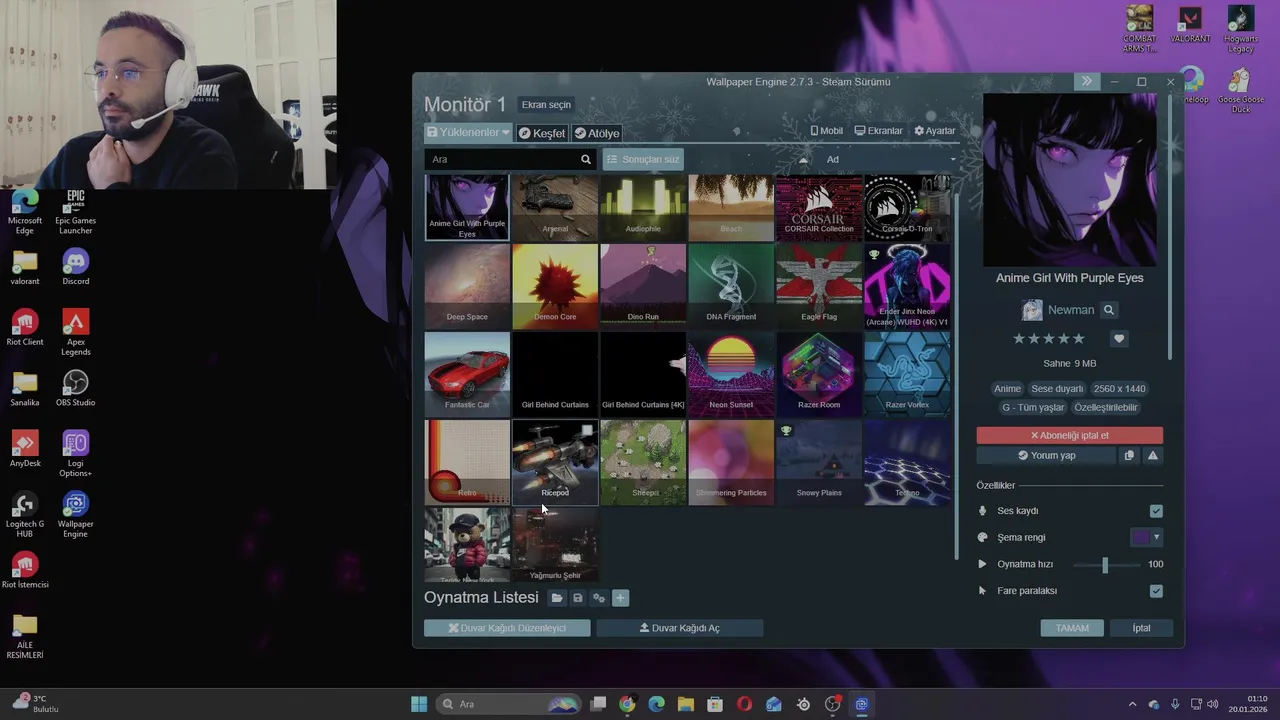Select the Eagle Flag wallpaper thumbnail

click(x=819, y=285)
